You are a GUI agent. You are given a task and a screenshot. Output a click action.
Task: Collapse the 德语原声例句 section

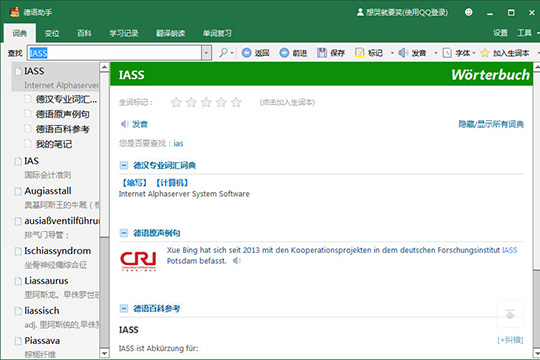124,233
